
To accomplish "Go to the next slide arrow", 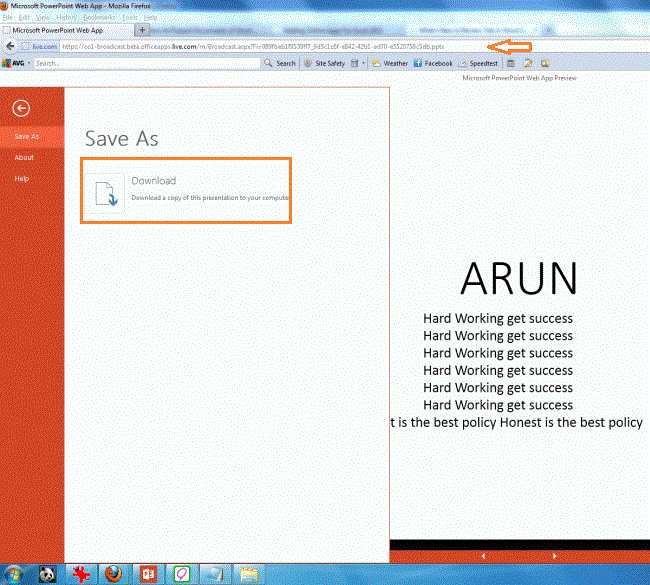I will pos(555,556).
